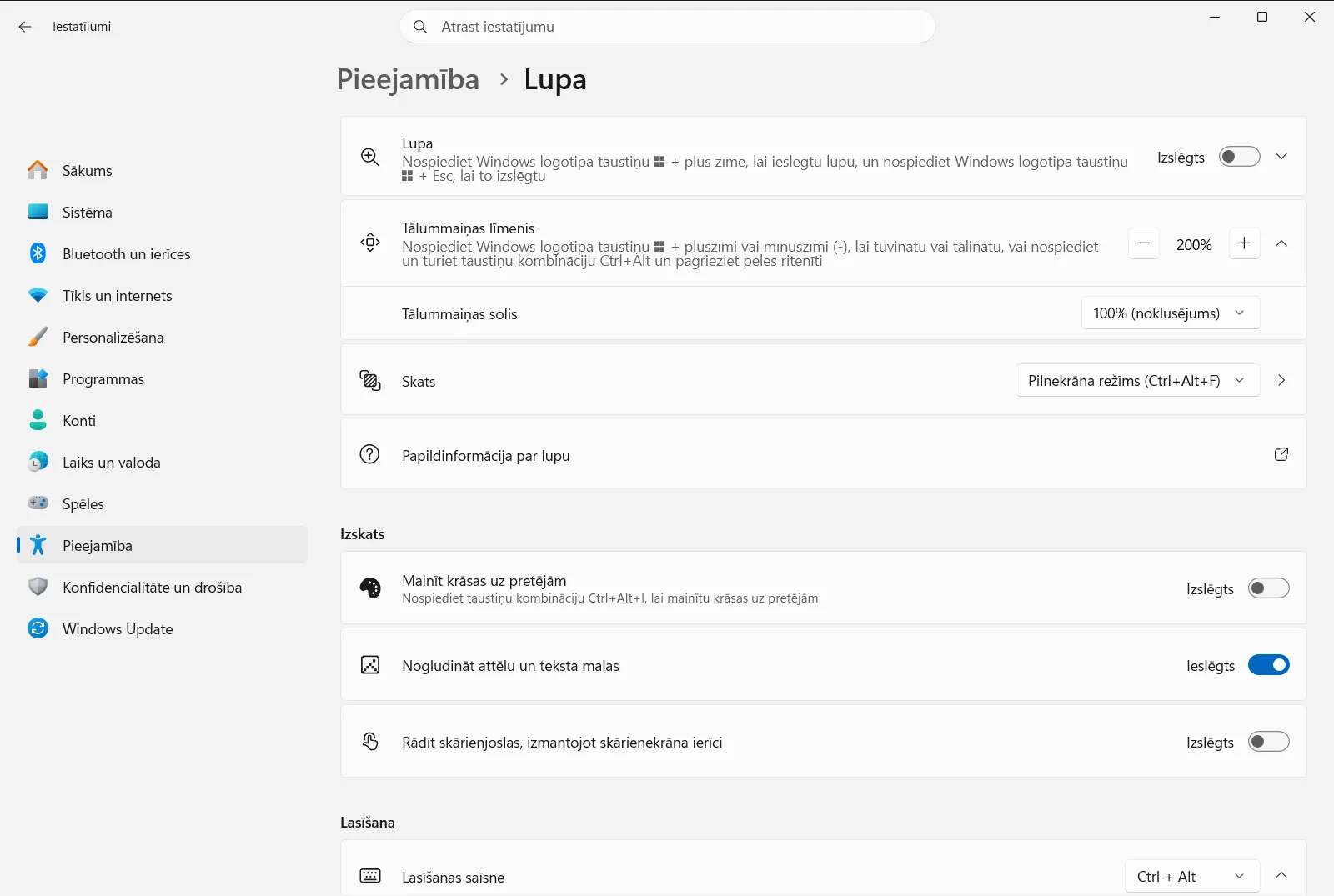Turn on the Lupa magnifier toggle
The height and width of the screenshot is (896, 1334).
[1240, 157]
